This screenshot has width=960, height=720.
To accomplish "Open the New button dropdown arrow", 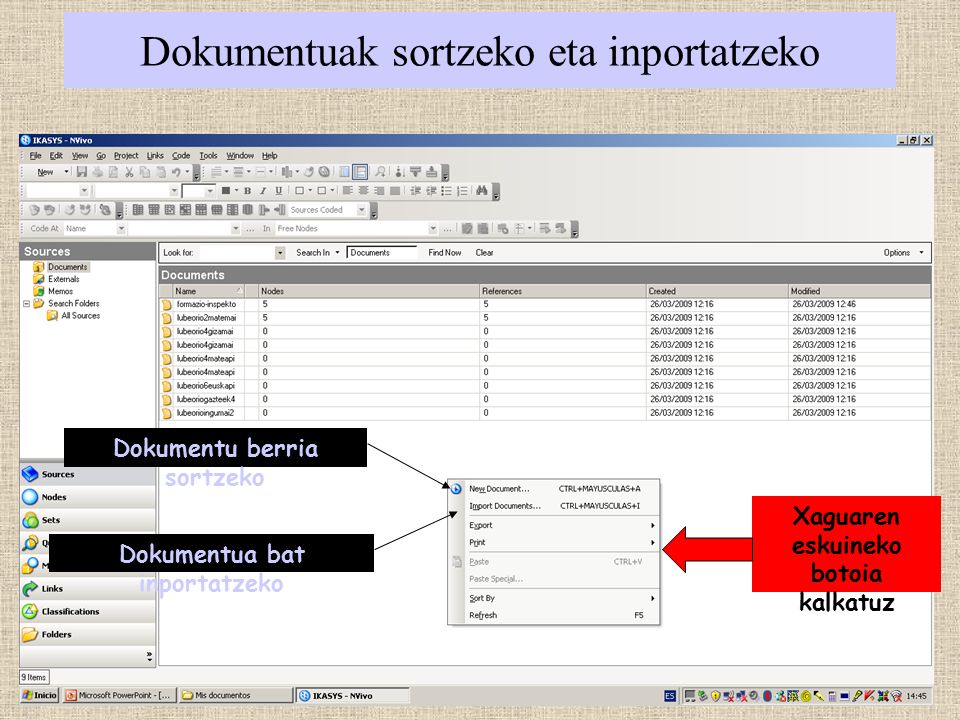I will (66, 172).
